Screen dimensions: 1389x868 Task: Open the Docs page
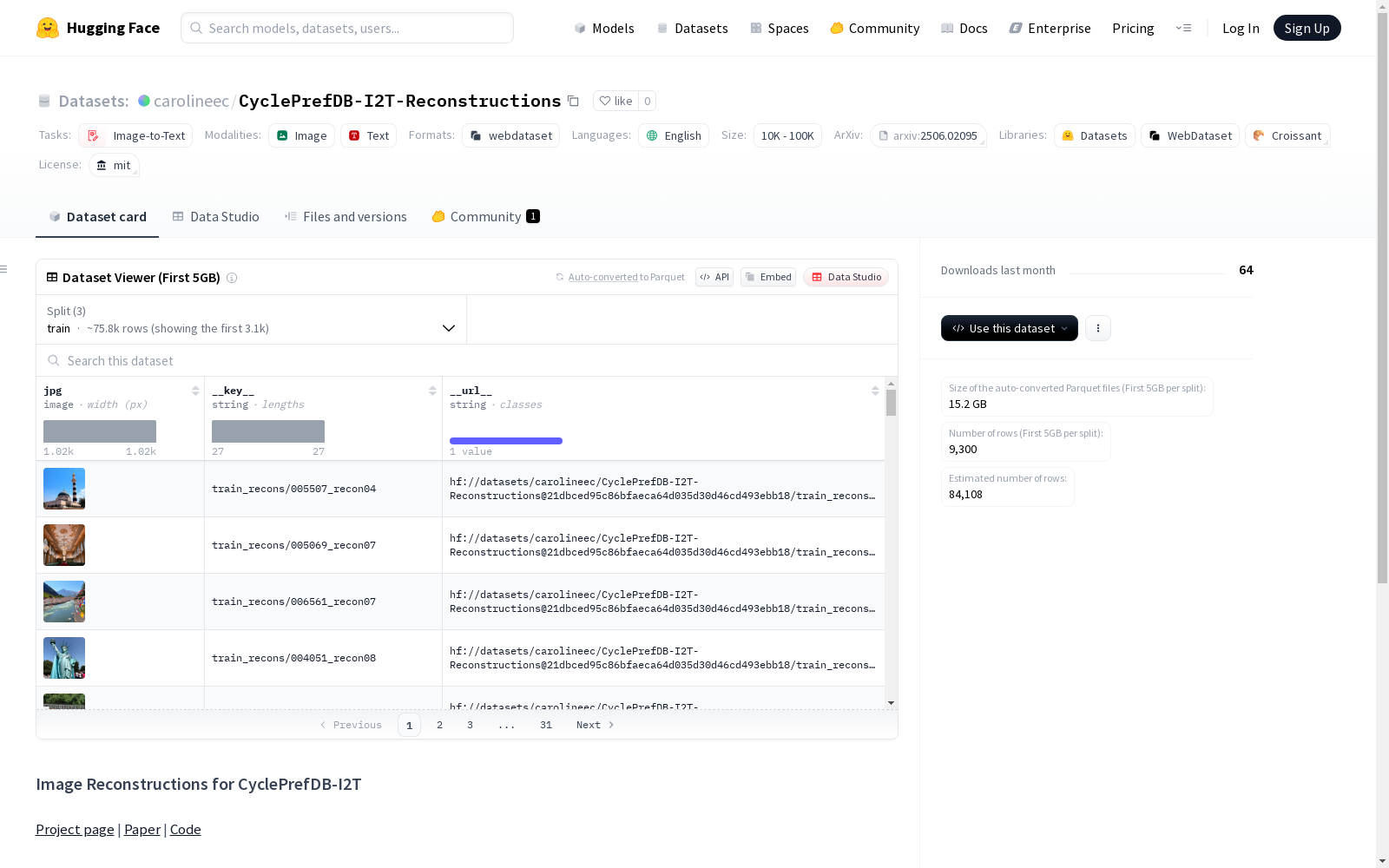[964, 28]
